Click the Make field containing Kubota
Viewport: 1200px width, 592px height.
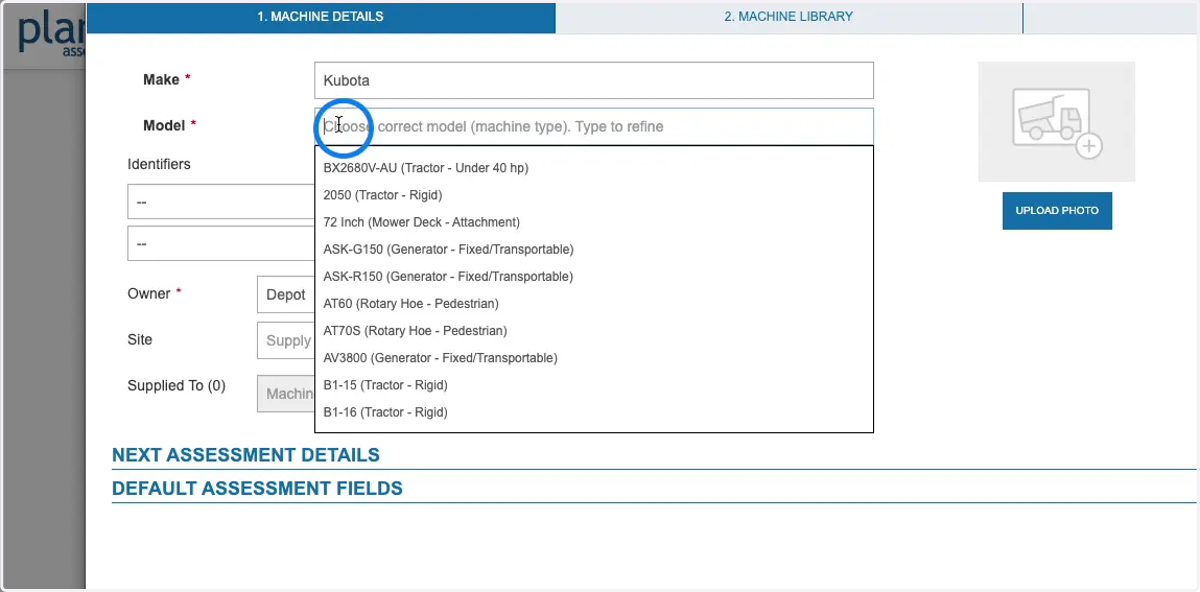pos(593,80)
